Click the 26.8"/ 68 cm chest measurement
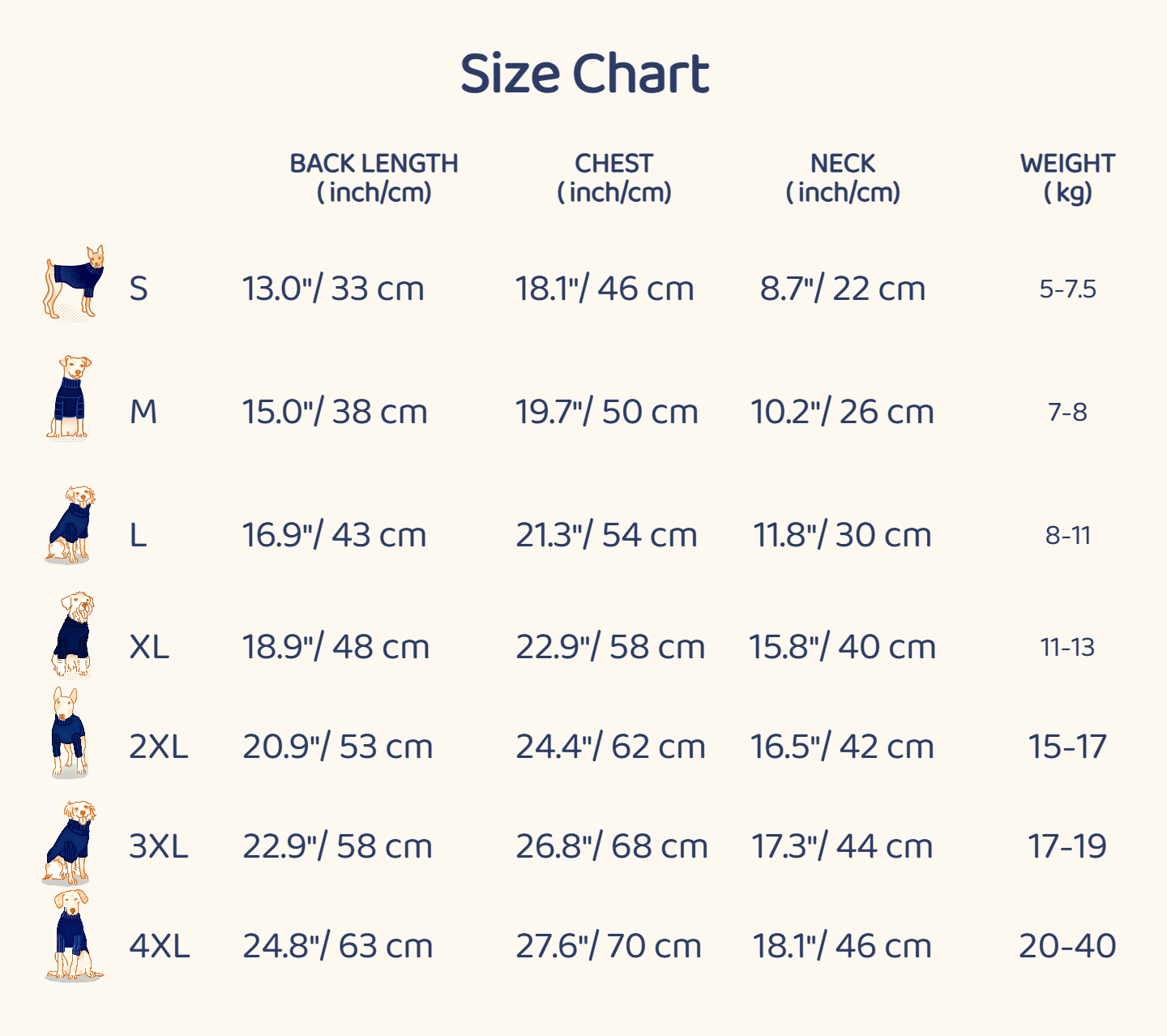Viewport: 1167px width, 1036px height. coord(612,846)
